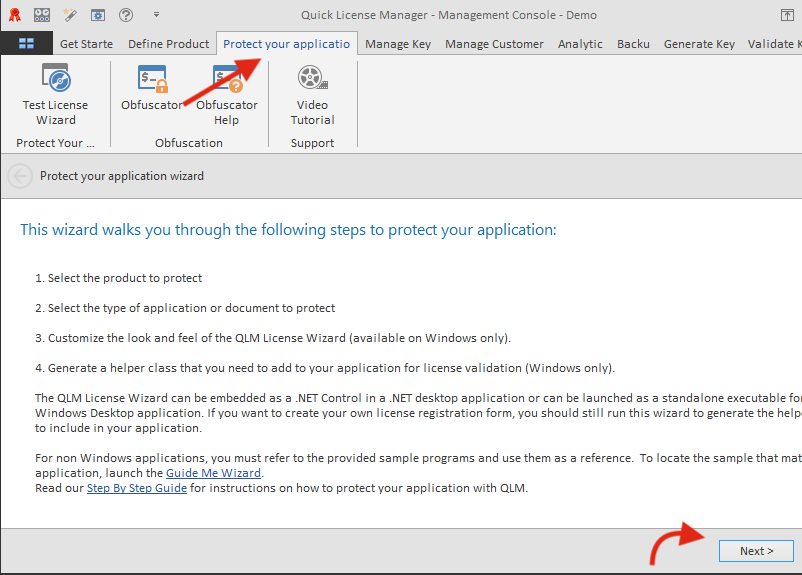
Task: Click the question mark help icon
Action: click(x=126, y=15)
